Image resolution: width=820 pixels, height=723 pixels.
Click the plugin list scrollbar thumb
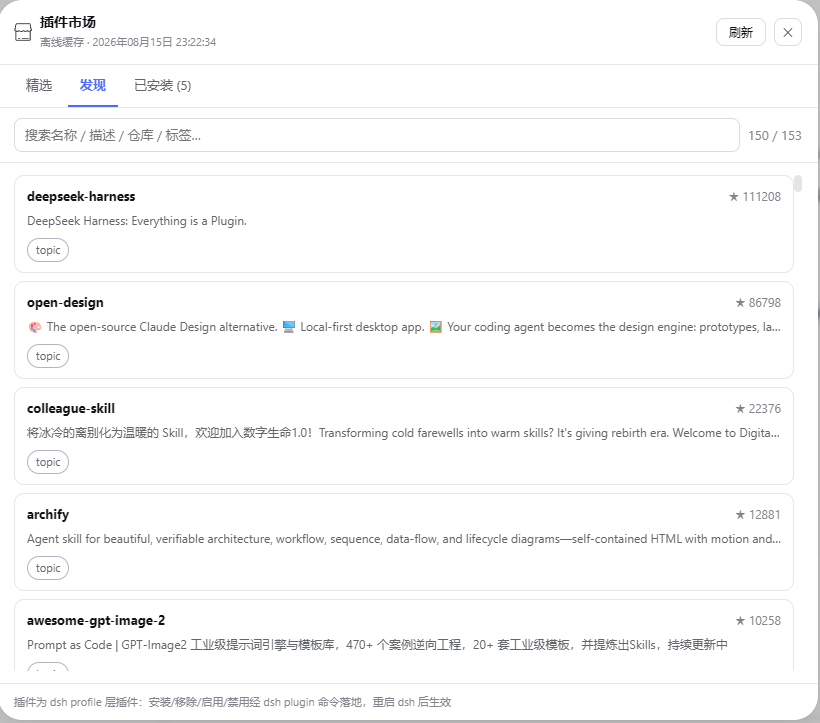click(x=798, y=184)
